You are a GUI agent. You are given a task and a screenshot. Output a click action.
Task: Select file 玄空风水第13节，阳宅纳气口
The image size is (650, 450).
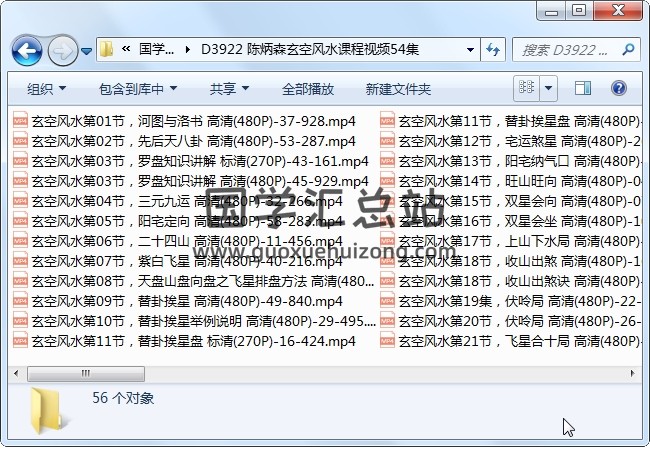[510, 161]
